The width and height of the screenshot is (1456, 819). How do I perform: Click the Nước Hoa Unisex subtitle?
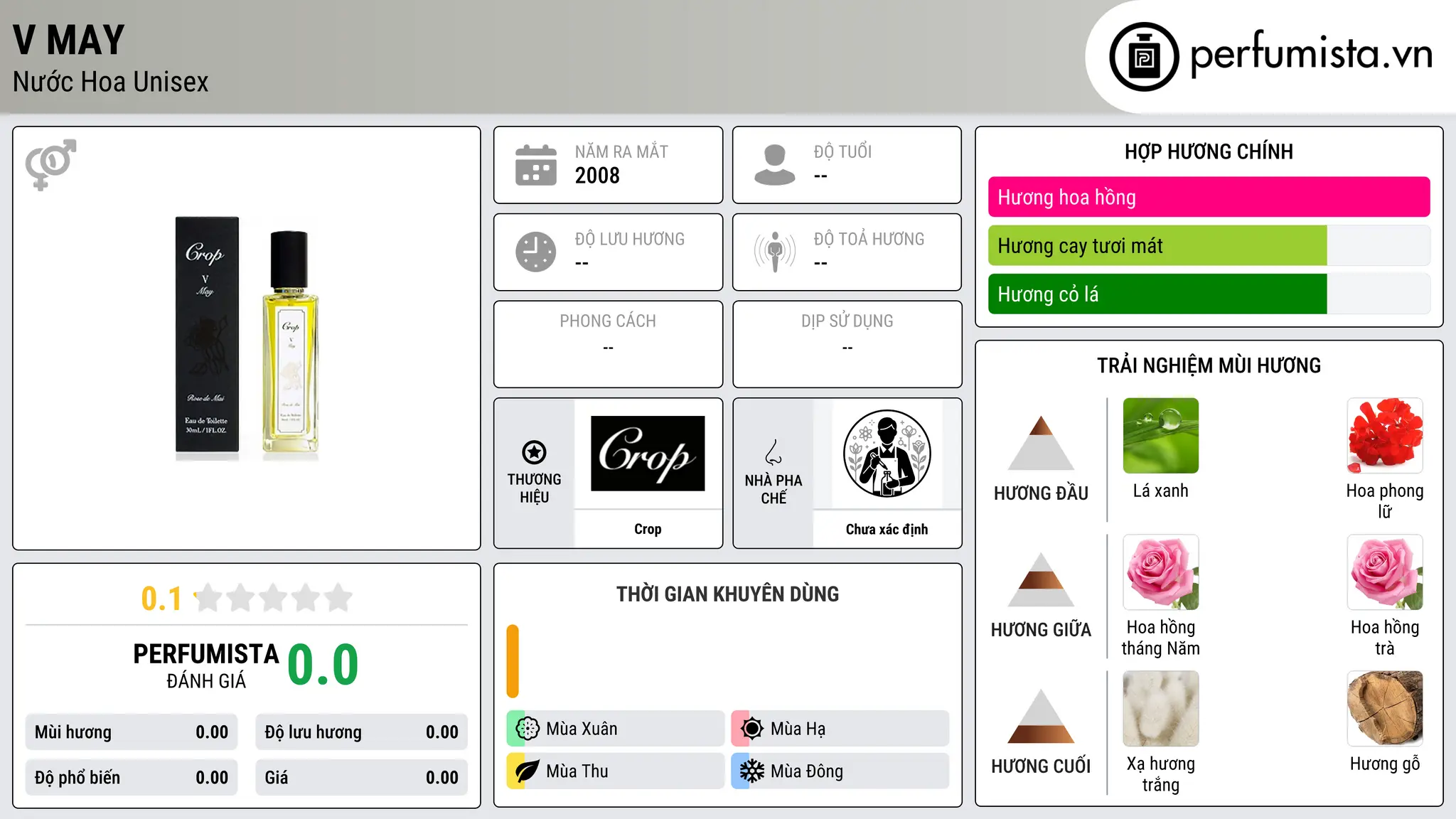111,82
